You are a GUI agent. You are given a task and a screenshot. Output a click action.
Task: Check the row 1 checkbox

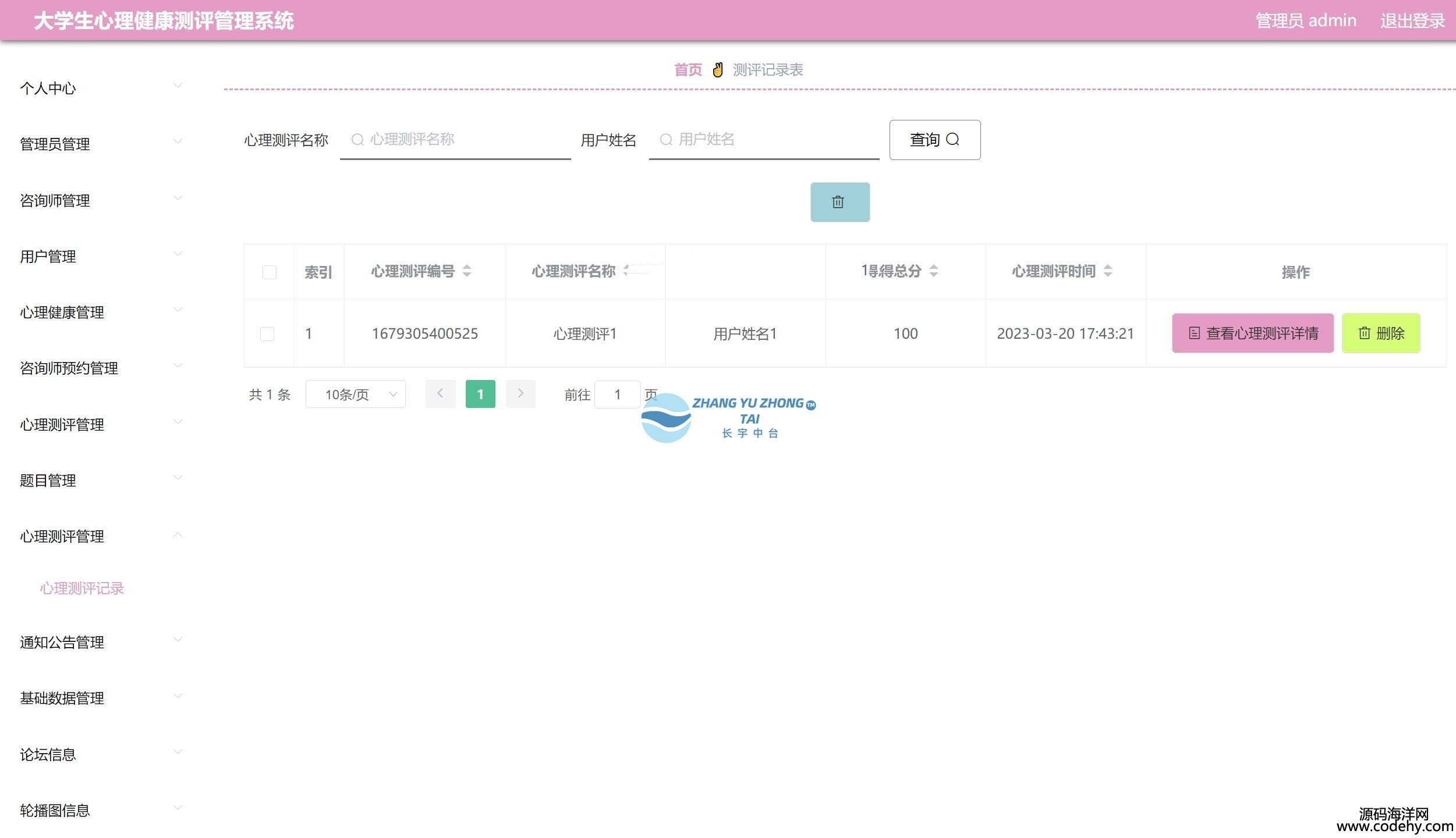click(x=267, y=333)
